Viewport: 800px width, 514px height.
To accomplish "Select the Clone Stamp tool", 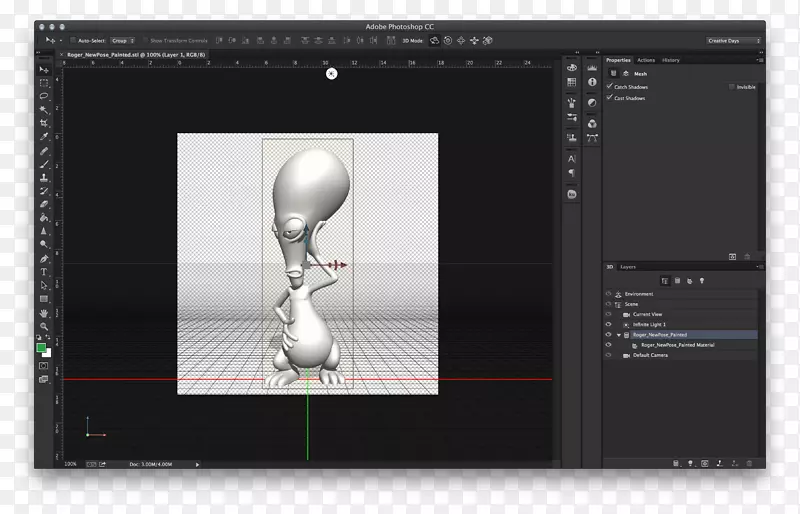I will pyautogui.click(x=44, y=178).
